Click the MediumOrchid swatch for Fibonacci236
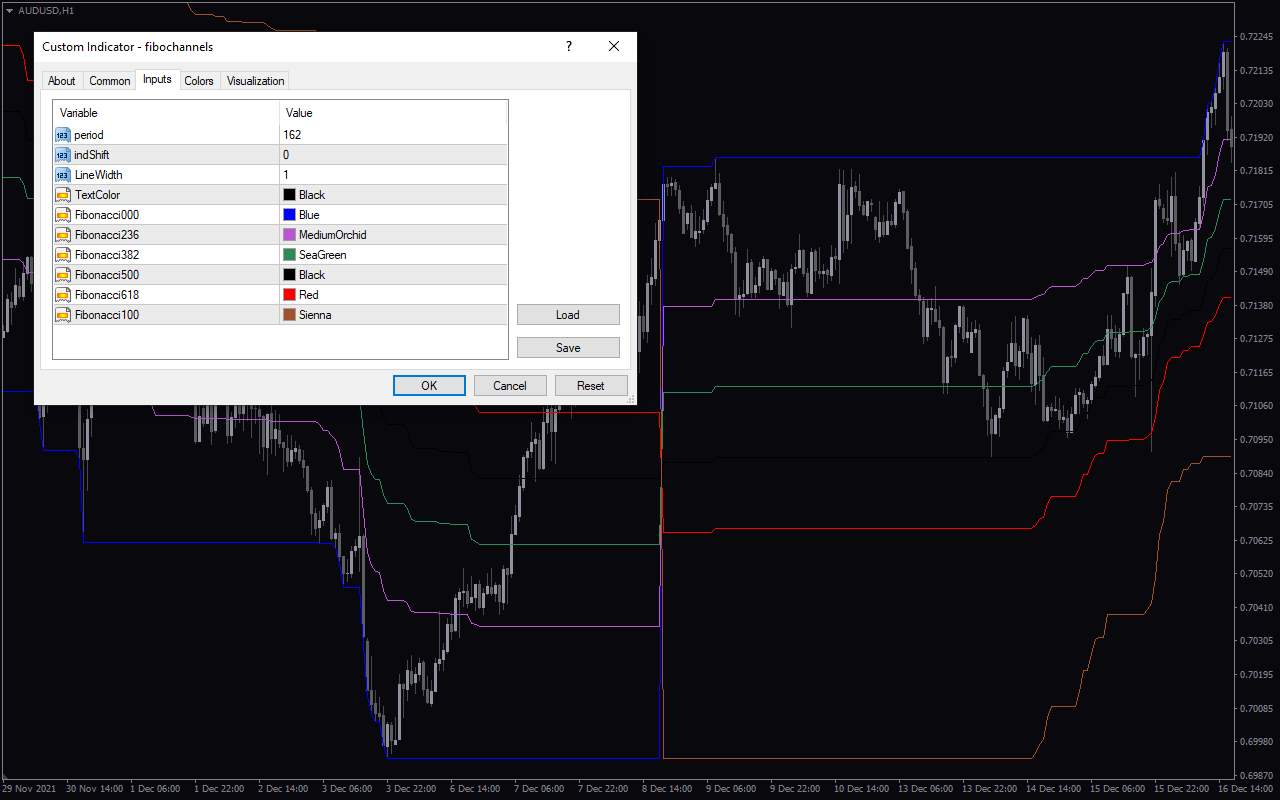Image resolution: width=1280 pixels, height=800 pixels. [290, 235]
